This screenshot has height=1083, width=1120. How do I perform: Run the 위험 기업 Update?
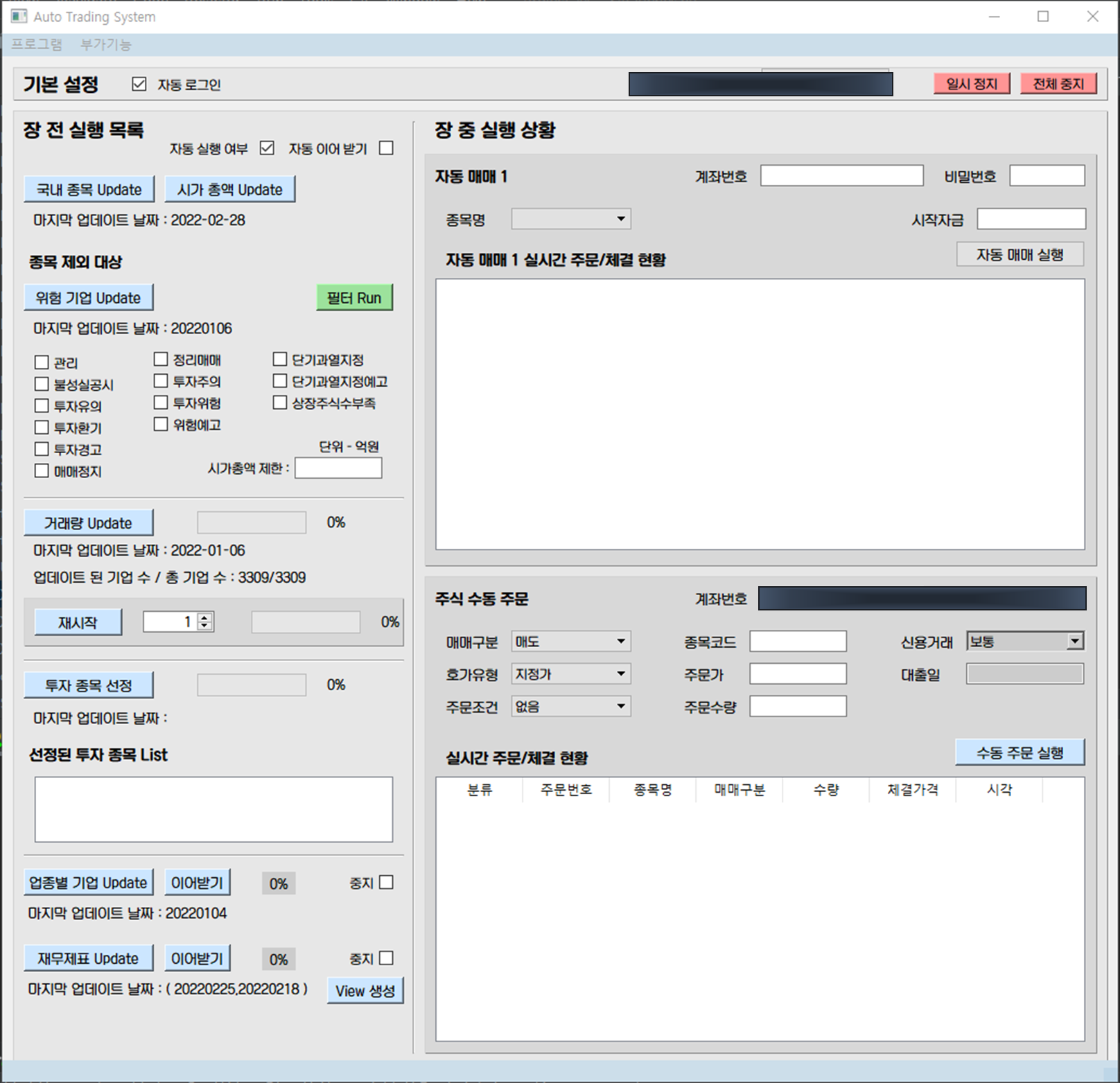(89, 297)
